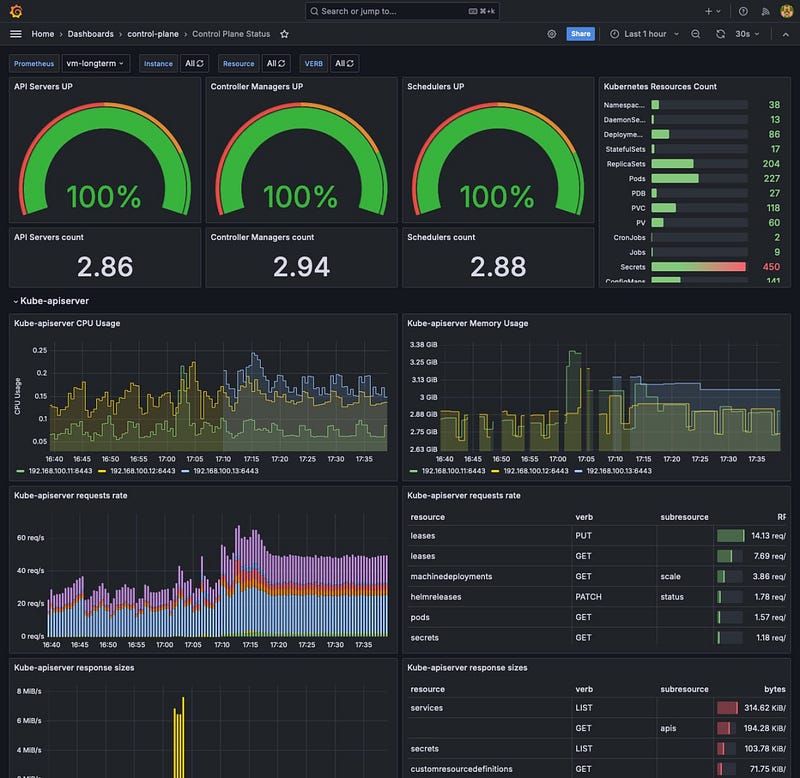800x778 pixels.
Task: Sort response sizes table by subresource column
Action: click(684, 689)
